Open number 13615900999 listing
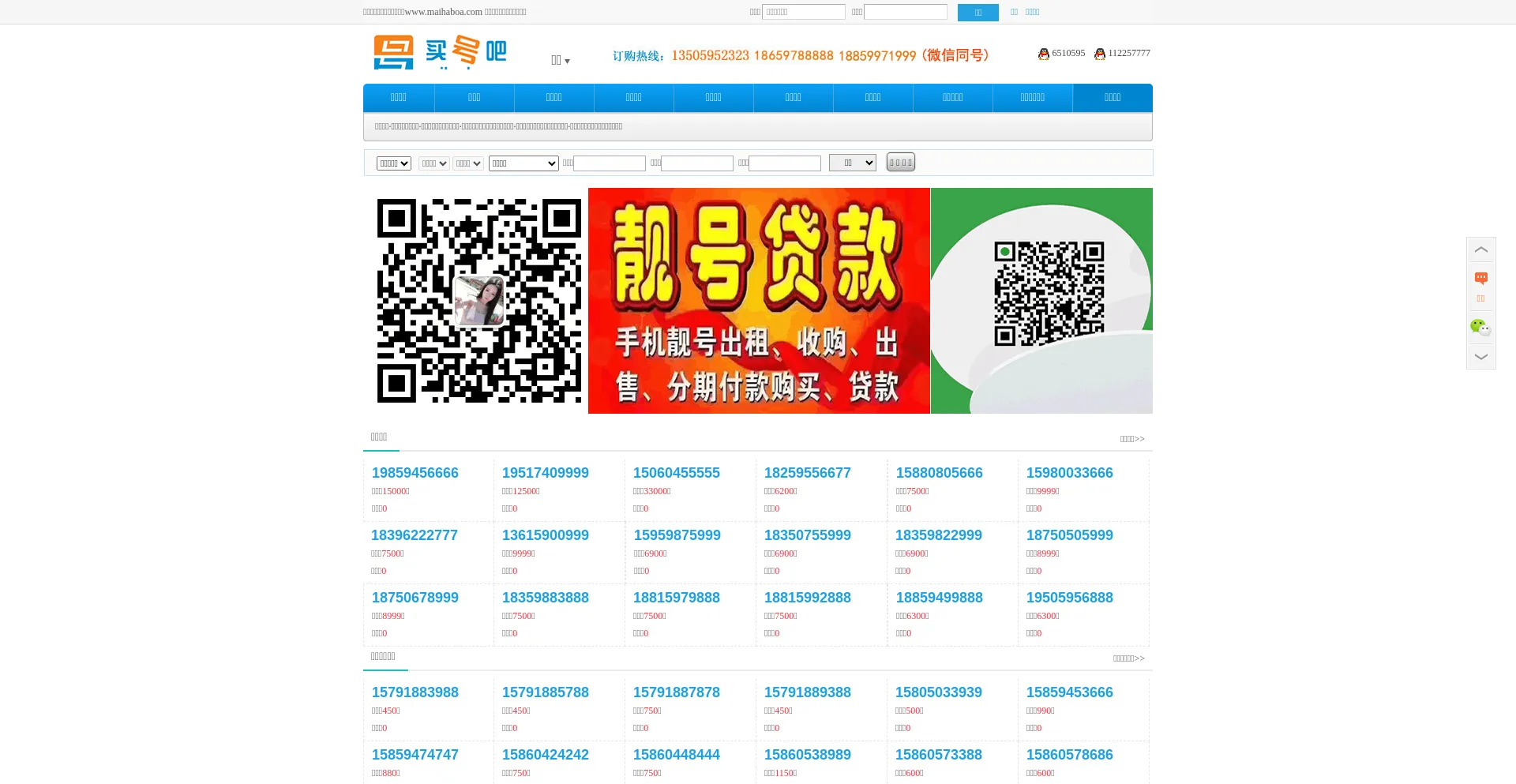Image resolution: width=1516 pixels, height=784 pixels. point(546,535)
